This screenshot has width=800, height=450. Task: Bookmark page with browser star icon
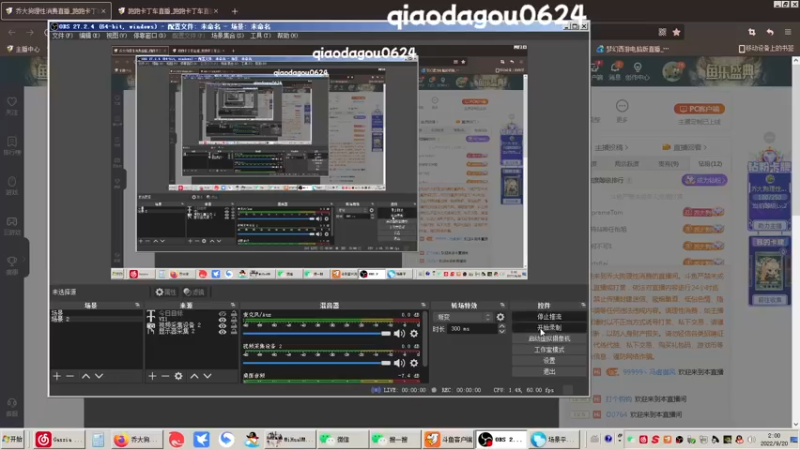coord(677,32)
